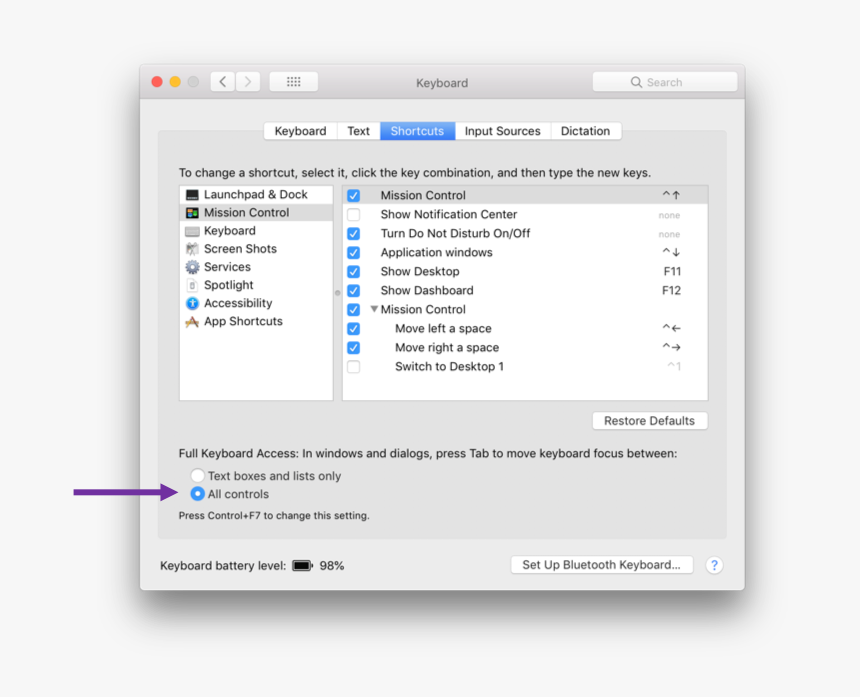This screenshot has width=860, height=697.
Task: Click the Restore Defaults button
Action: (649, 421)
